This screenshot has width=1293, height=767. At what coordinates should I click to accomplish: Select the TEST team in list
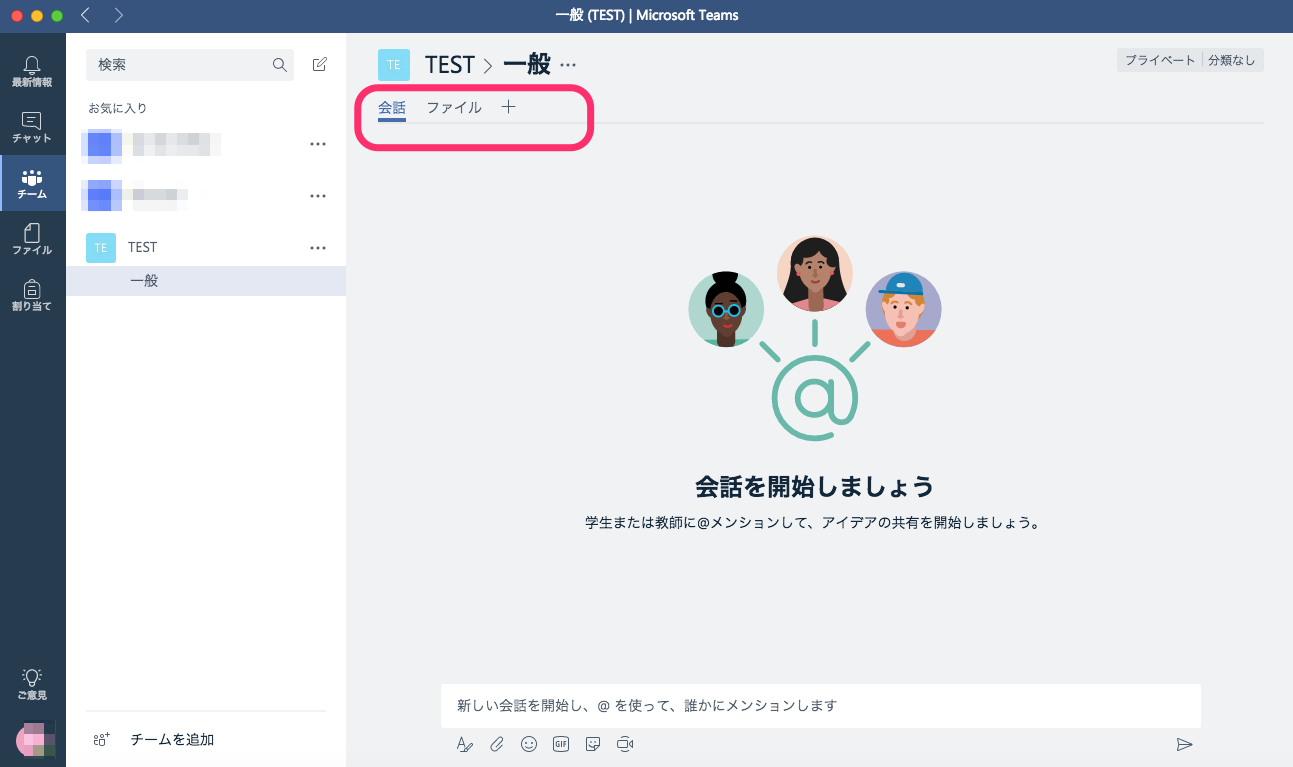tap(206, 247)
